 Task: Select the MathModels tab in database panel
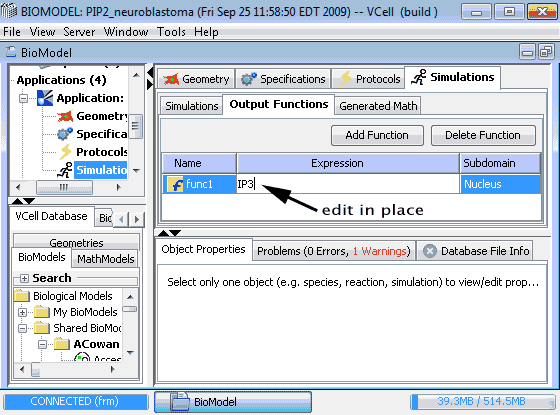[105, 259]
